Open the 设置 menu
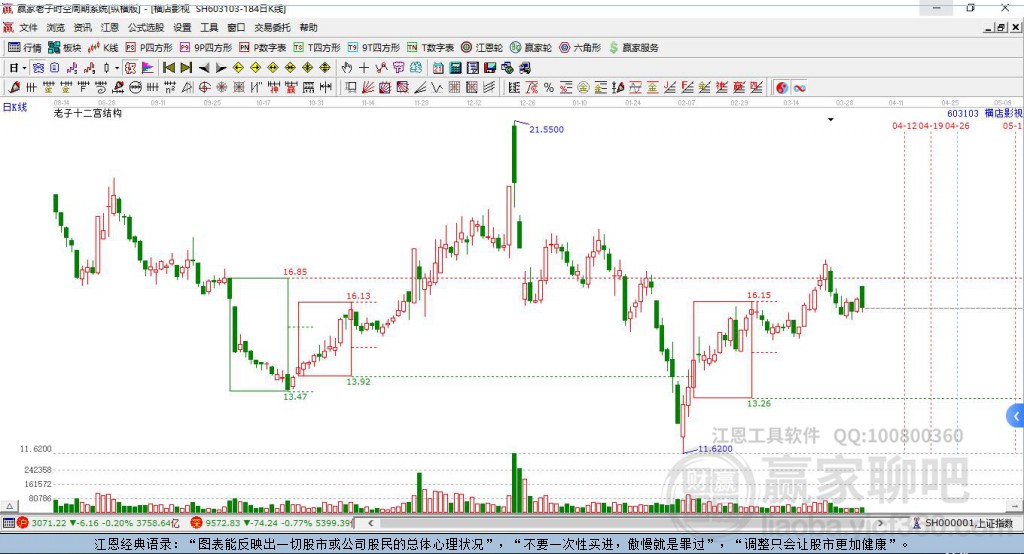This screenshot has height=554, width=1024. coord(182,27)
